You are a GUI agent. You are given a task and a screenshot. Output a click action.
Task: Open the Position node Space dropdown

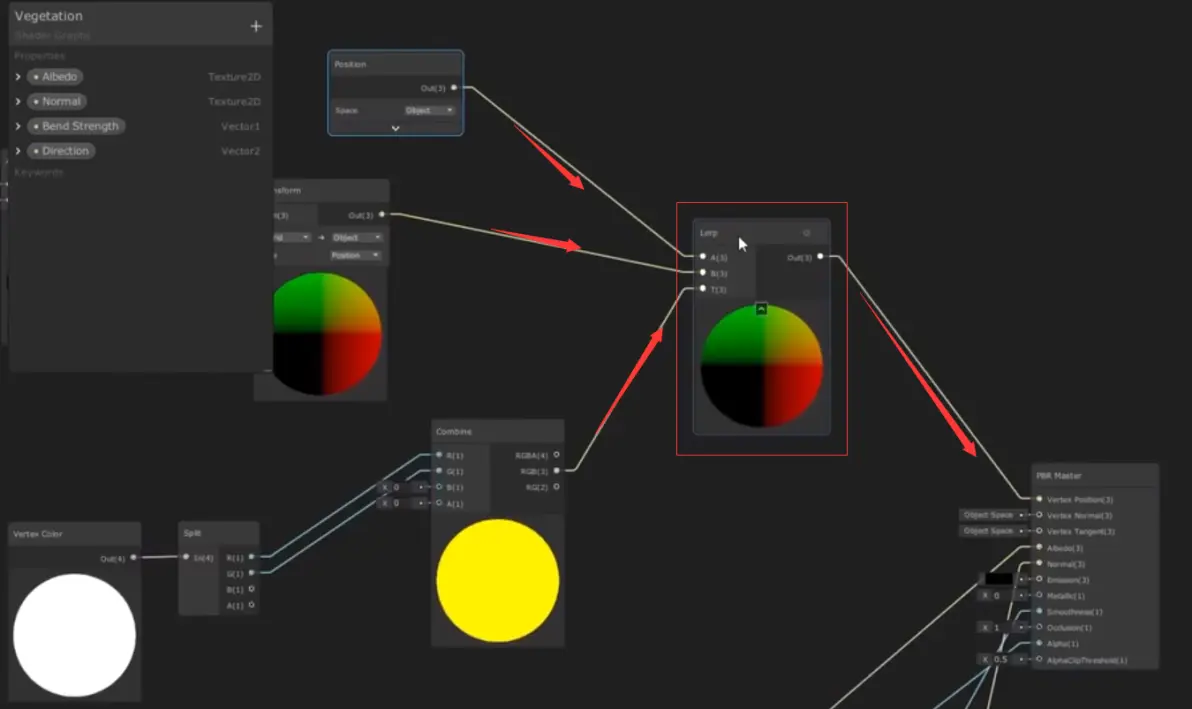[x=430, y=110]
